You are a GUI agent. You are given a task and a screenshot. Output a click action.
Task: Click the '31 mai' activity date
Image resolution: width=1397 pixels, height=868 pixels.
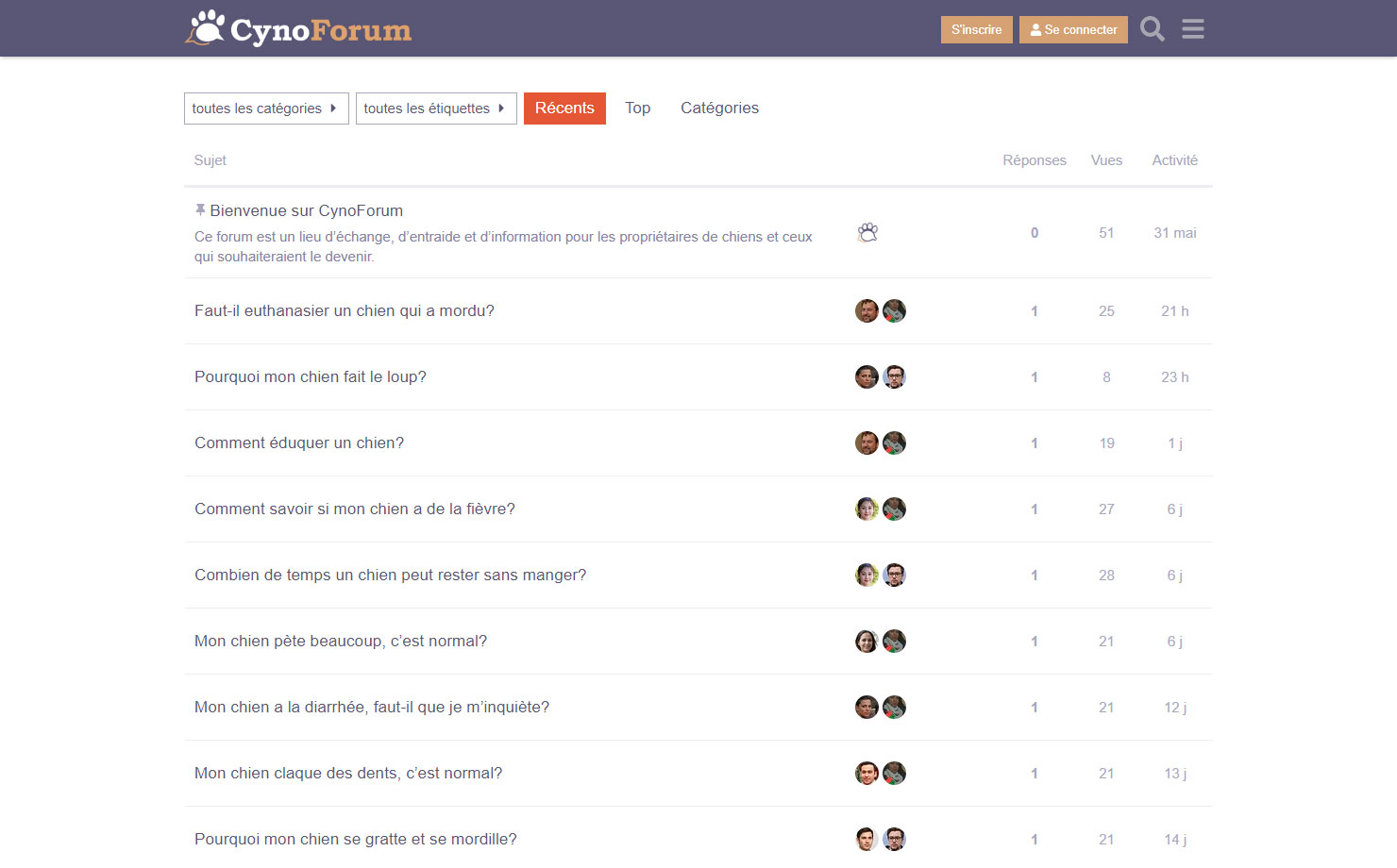coord(1175,233)
